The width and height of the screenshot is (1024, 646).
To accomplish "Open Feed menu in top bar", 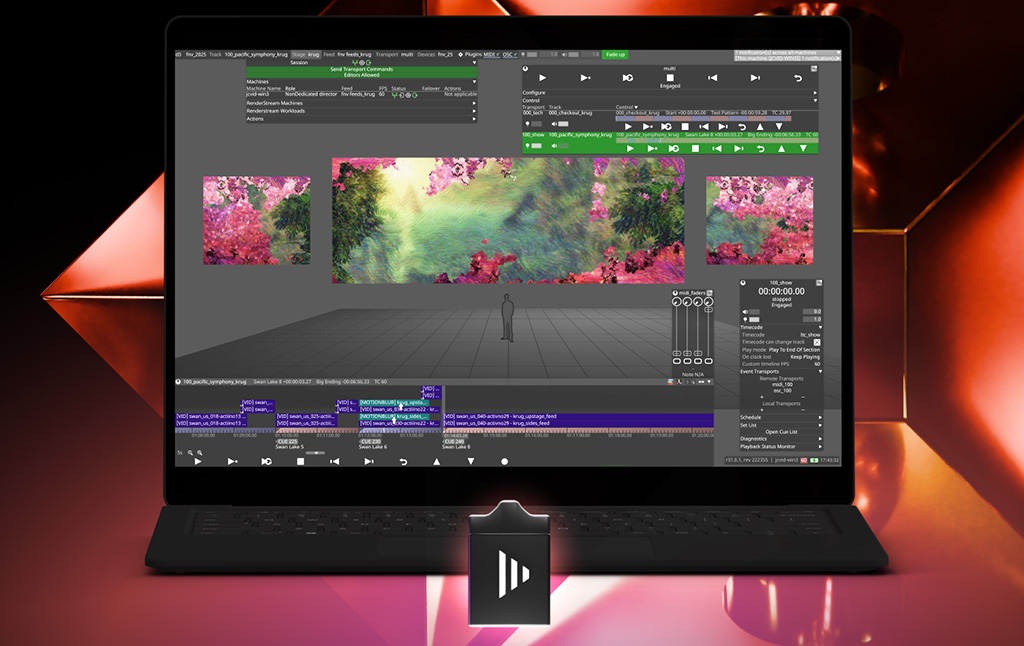I will 347,55.
